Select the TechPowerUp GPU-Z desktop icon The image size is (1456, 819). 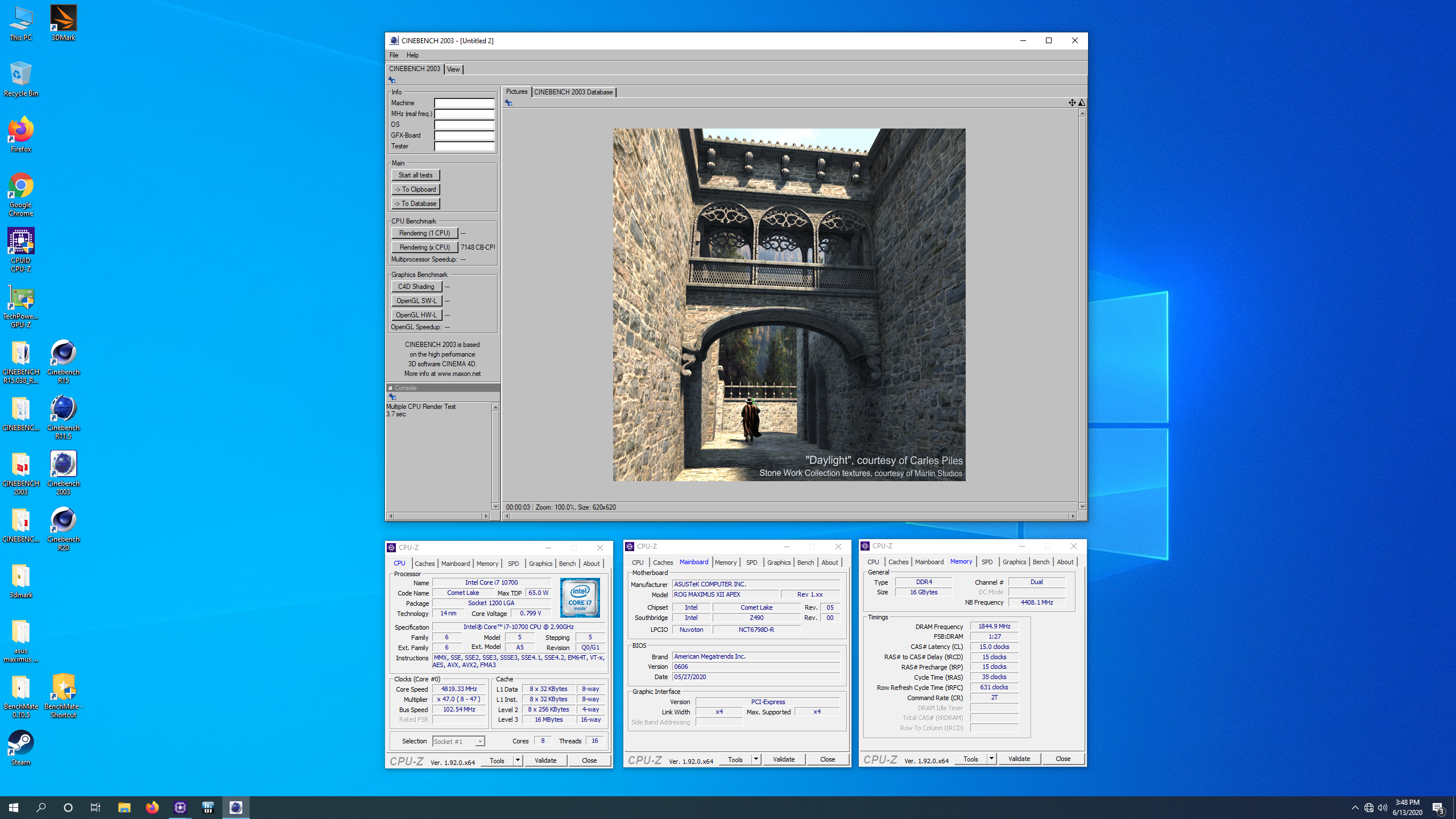(x=20, y=306)
